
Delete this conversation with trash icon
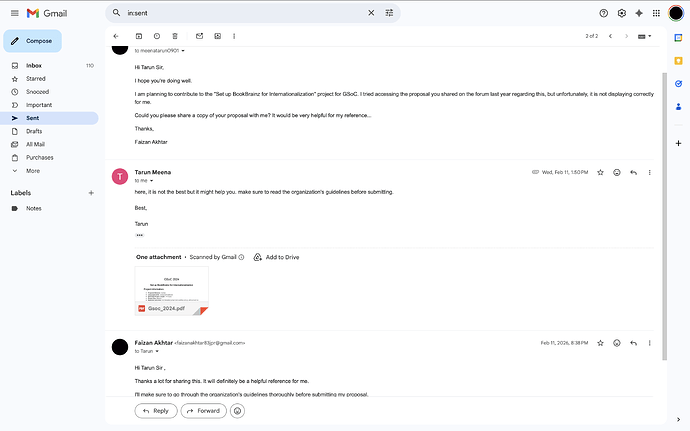coord(175,36)
